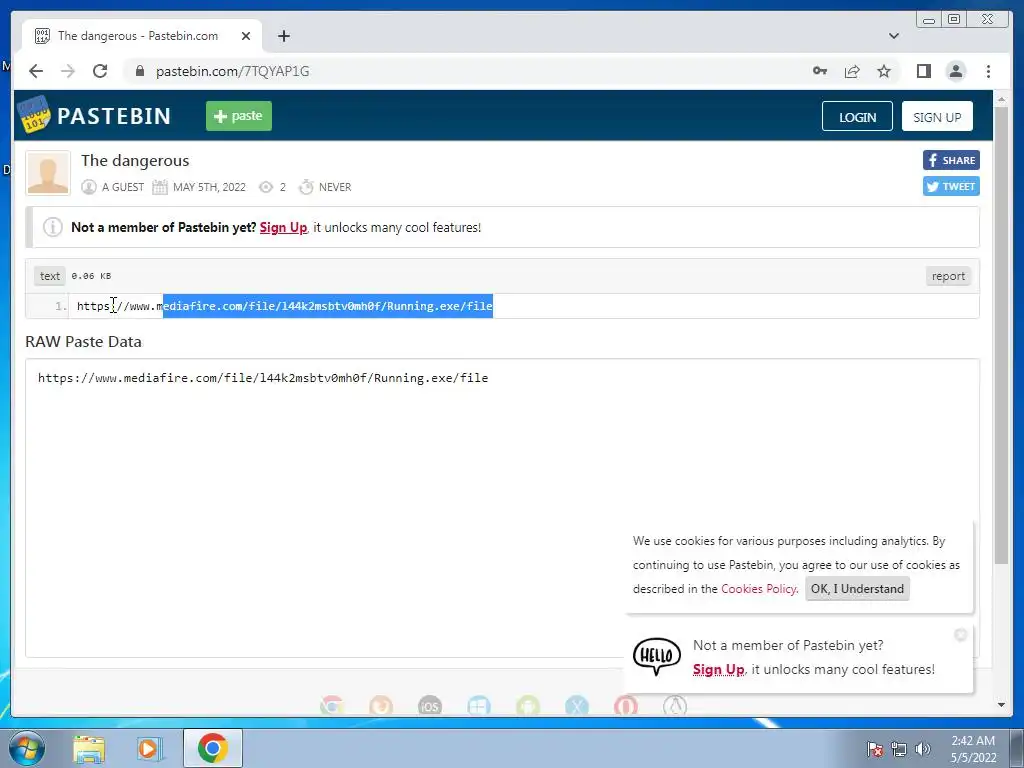Click the MAY 5TH, 2022 date
The image size is (1024, 768).
click(x=209, y=187)
